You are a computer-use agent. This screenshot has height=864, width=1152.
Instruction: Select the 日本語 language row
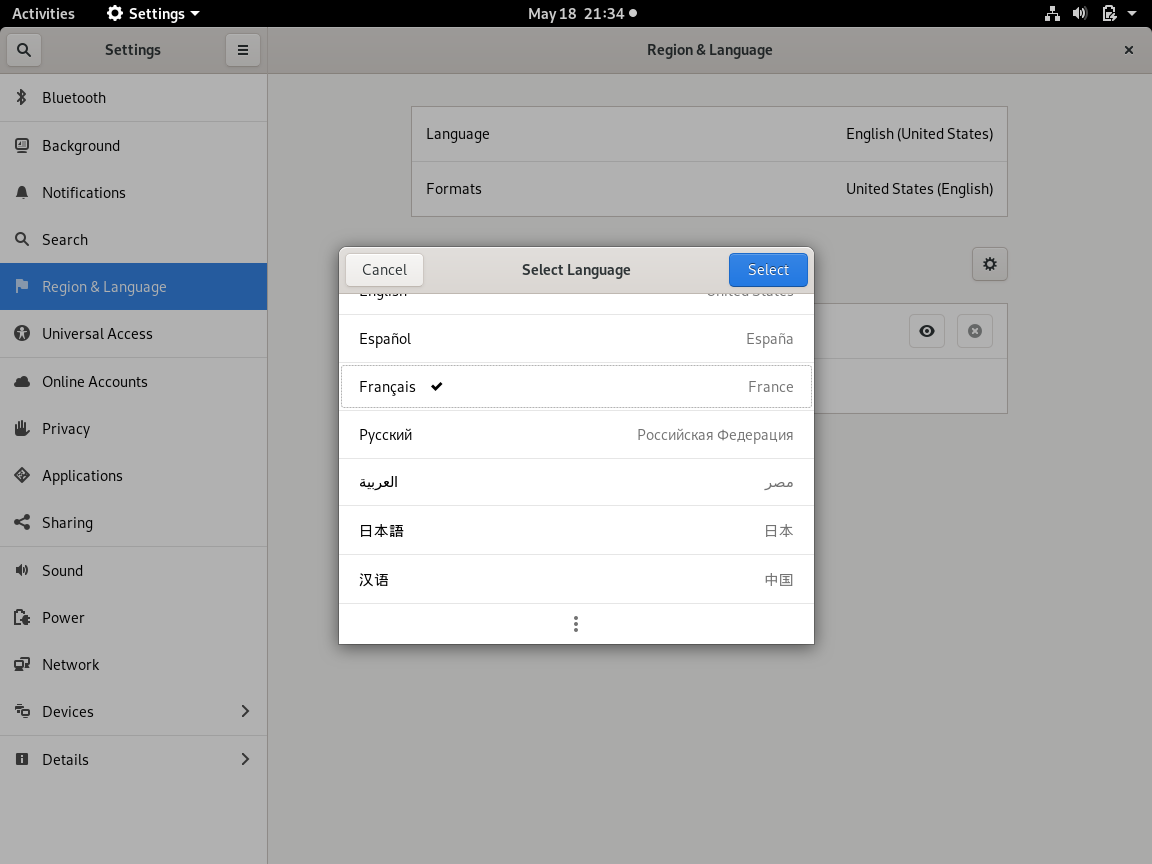[x=576, y=531]
